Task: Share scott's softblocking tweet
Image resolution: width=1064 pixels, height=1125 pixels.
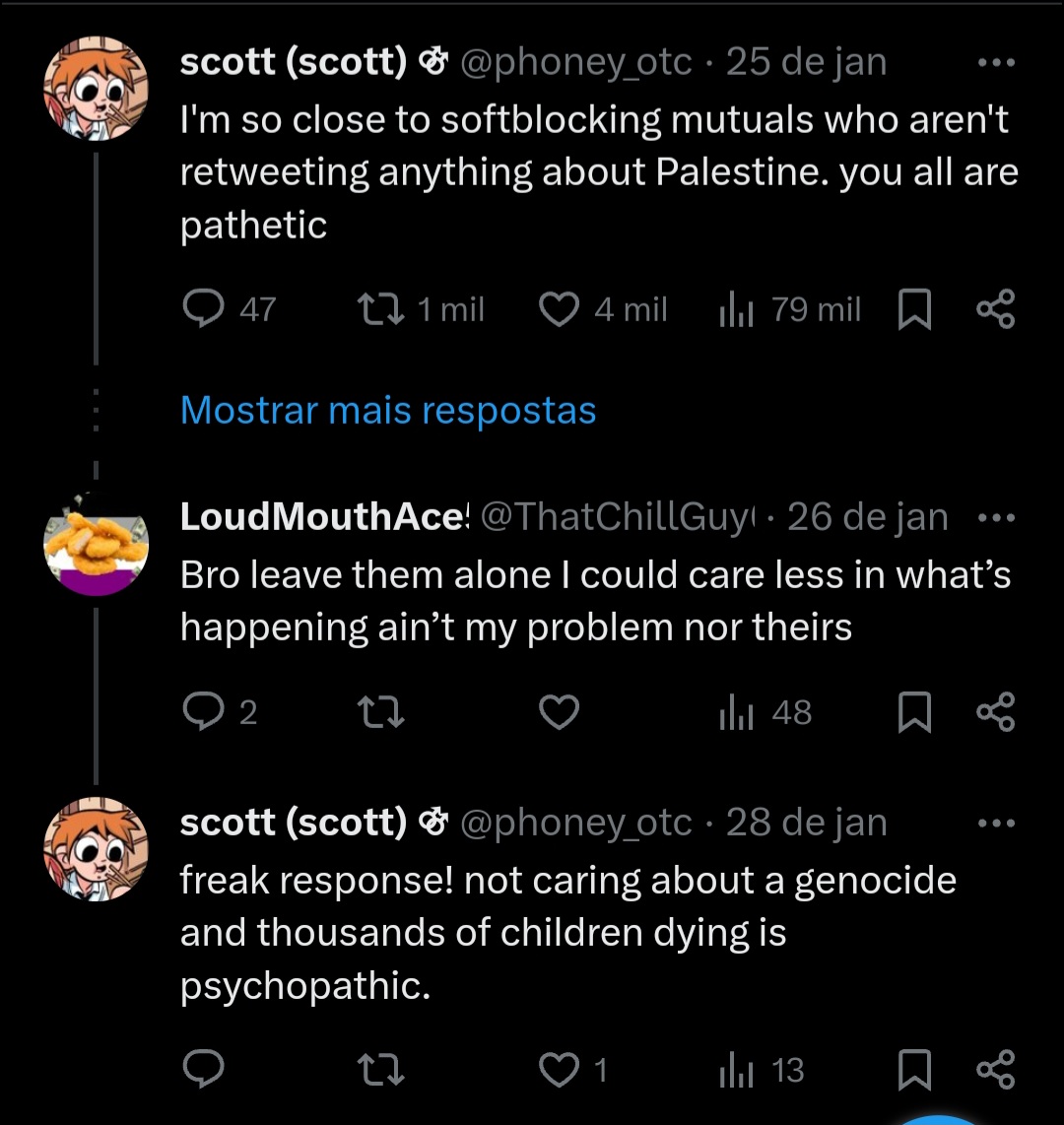Action: tap(995, 310)
